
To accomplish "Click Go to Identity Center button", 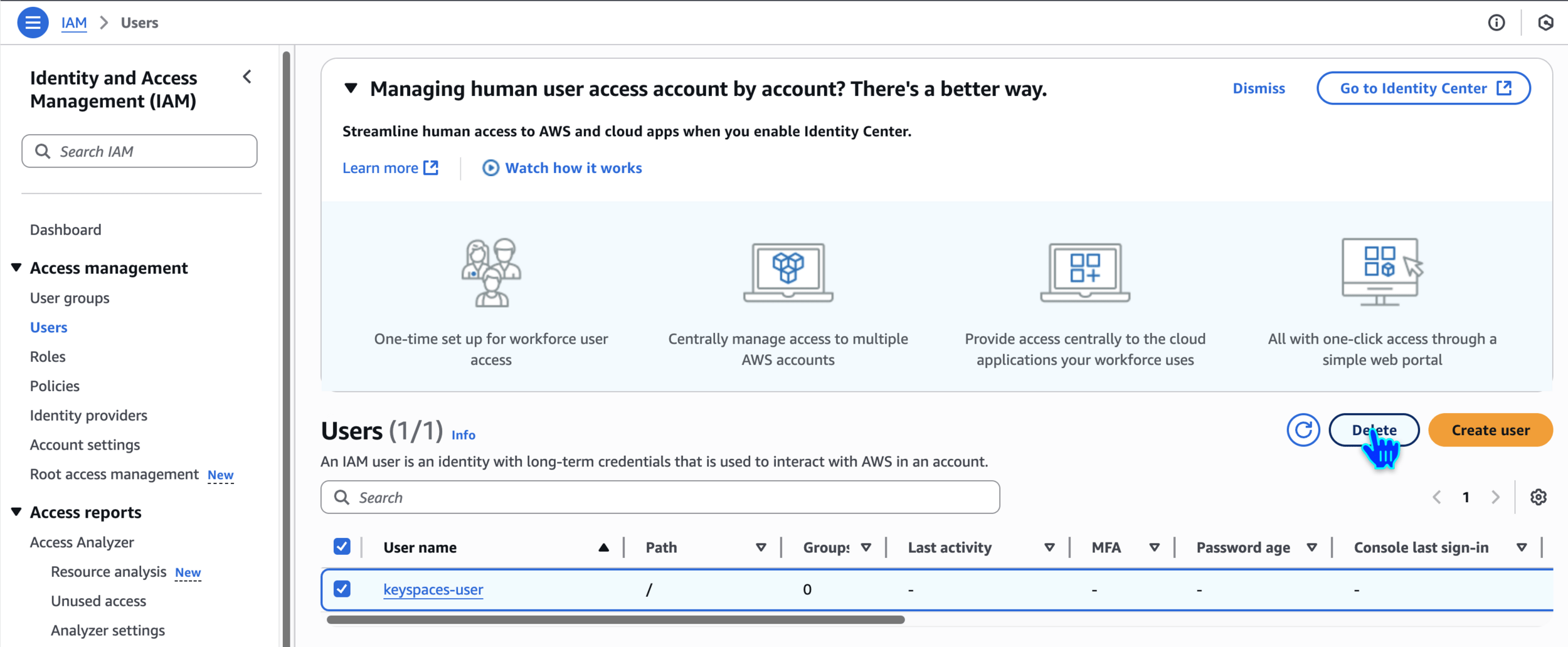I will pos(1424,88).
